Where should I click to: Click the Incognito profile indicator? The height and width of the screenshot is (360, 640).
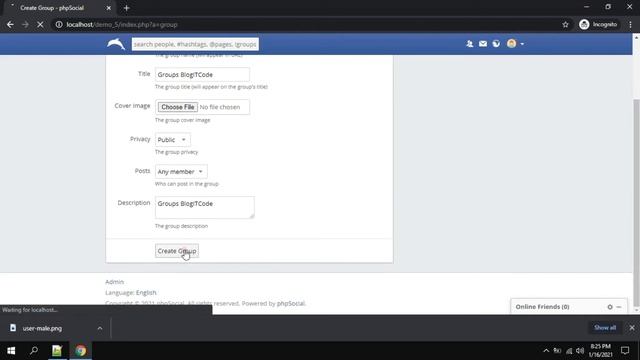tap(598, 24)
